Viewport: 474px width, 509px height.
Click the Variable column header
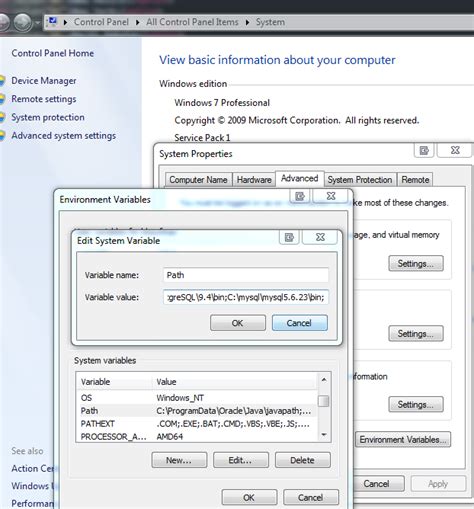(114, 382)
